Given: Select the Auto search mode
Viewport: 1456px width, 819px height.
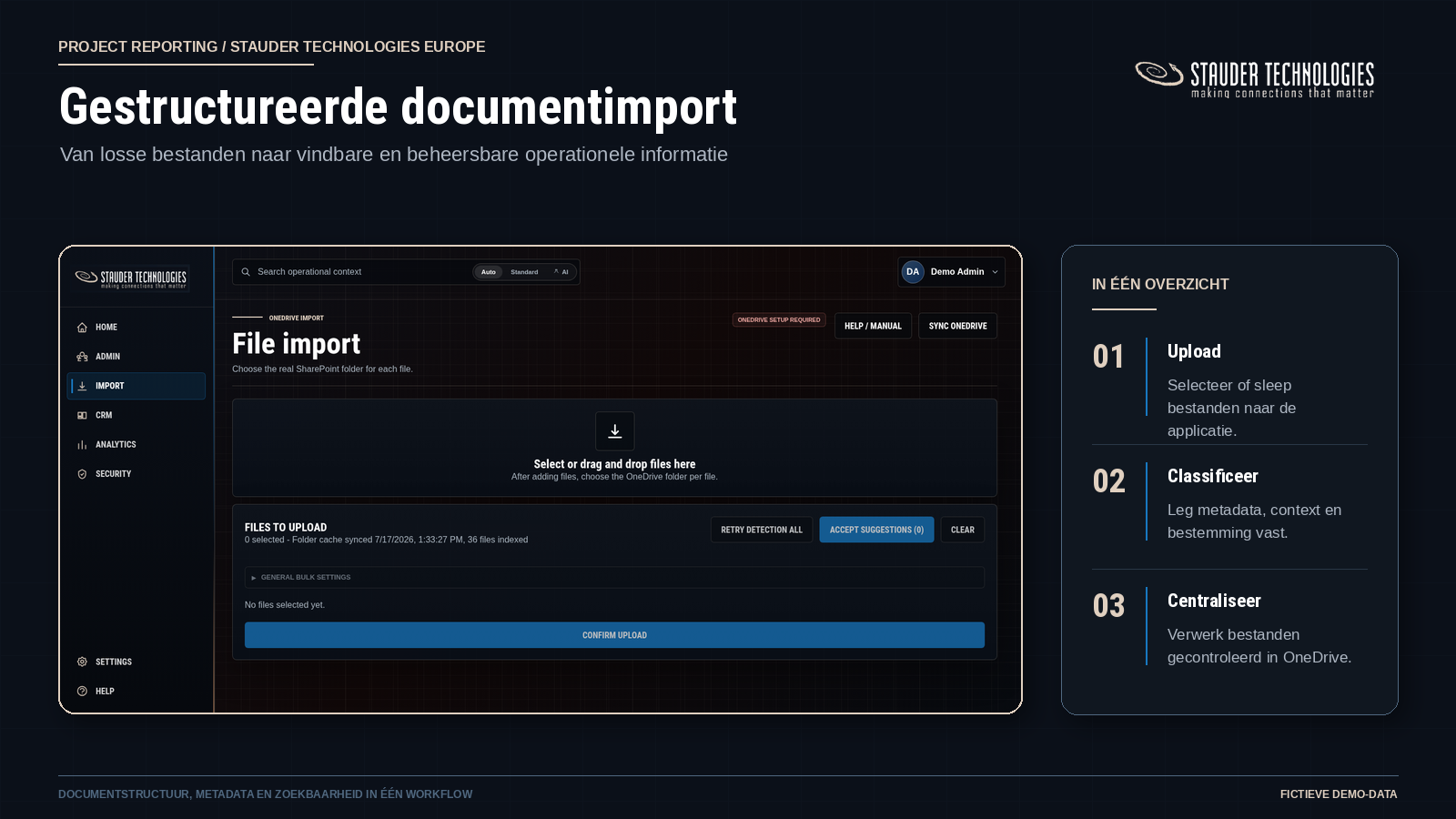Looking at the screenshot, I should click(x=489, y=272).
